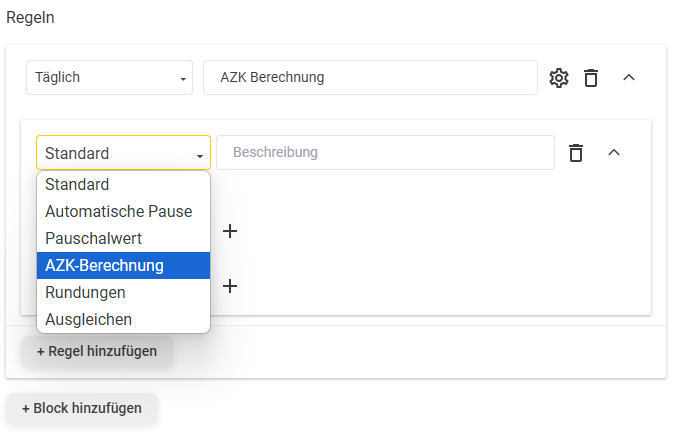
Task: Delete the AZK Berechnung block via trash icon
Action: pyautogui.click(x=591, y=78)
